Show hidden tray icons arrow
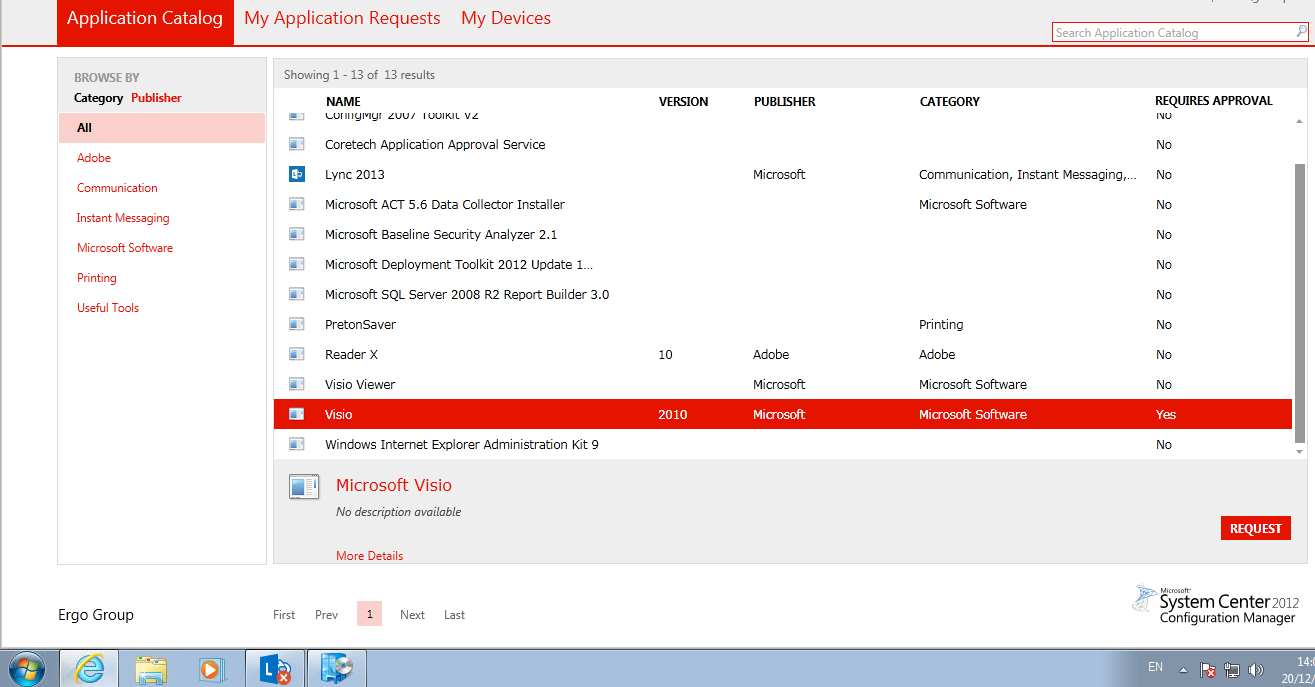This screenshot has height=687, width=1315. [x=1183, y=670]
